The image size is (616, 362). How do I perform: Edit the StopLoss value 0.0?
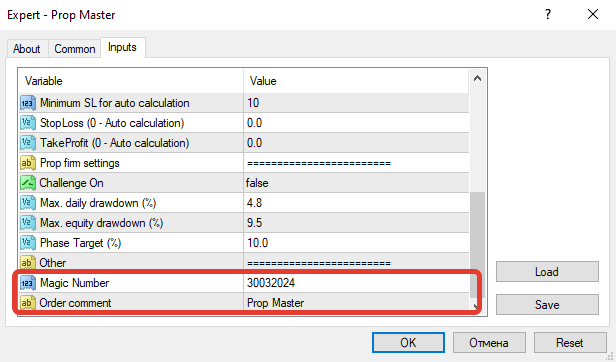click(x=356, y=123)
